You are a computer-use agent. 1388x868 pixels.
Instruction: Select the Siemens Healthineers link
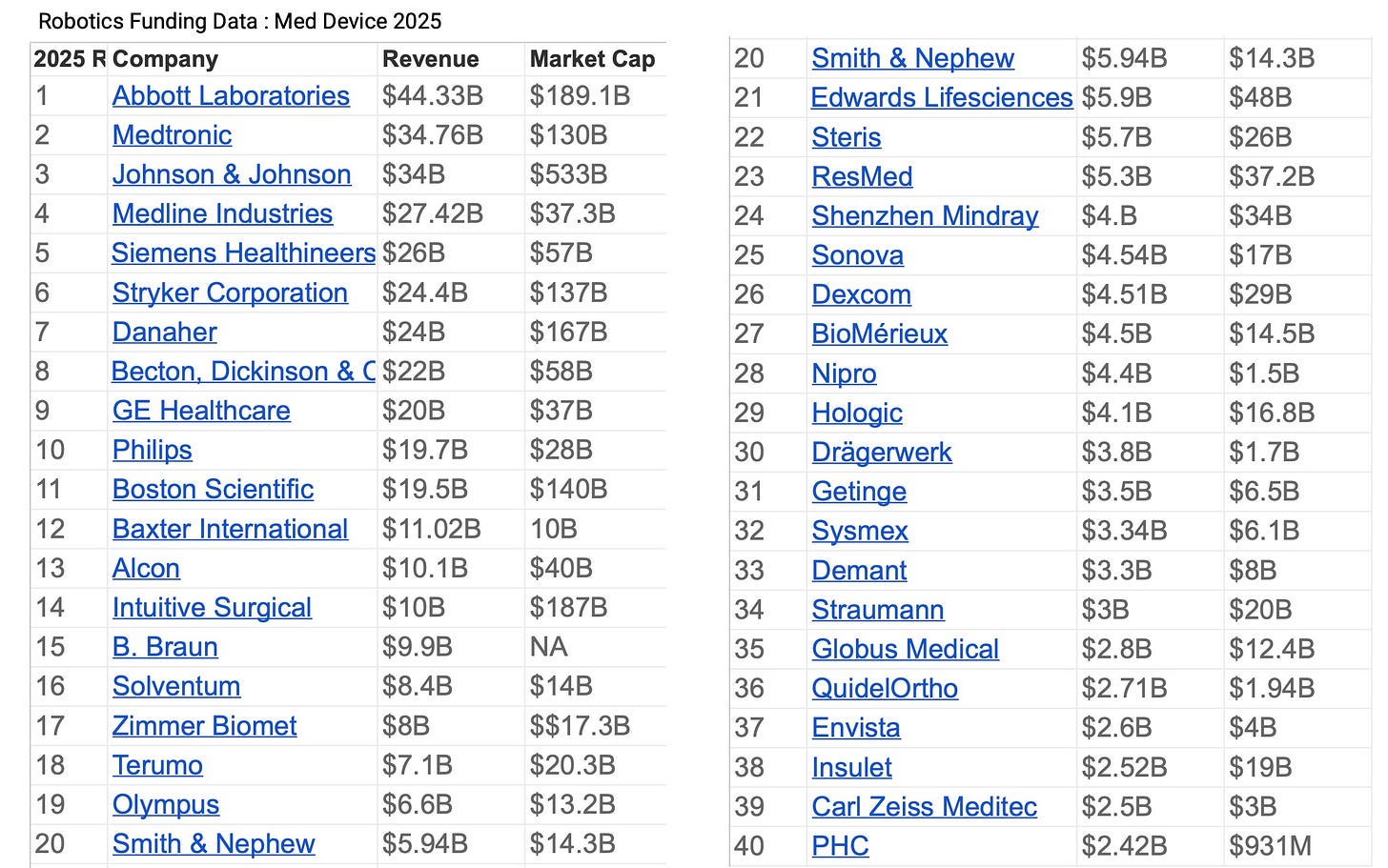tap(244, 253)
